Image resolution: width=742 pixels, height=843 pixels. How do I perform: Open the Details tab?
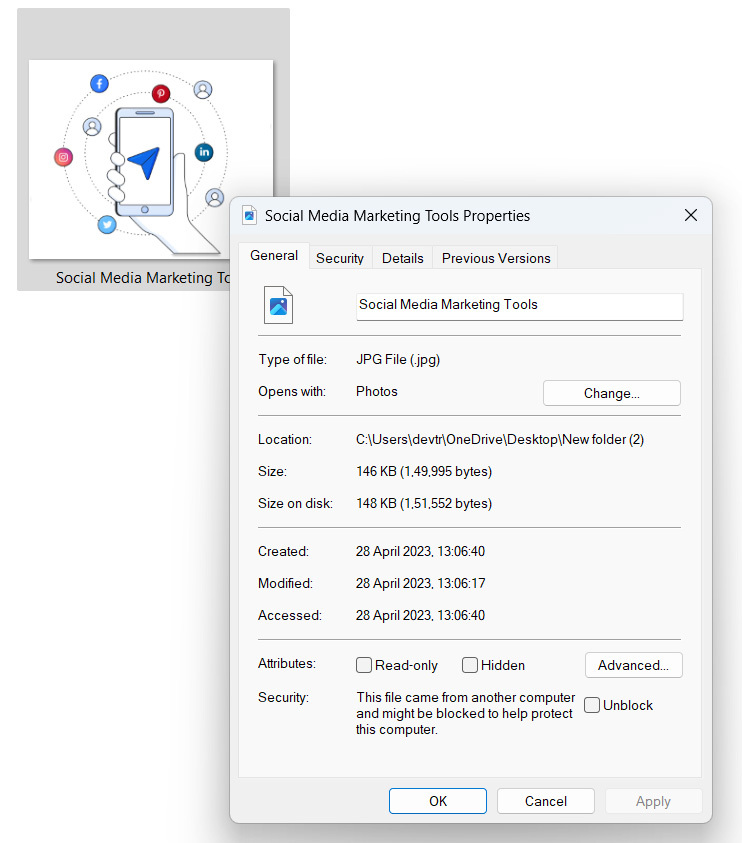(403, 258)
